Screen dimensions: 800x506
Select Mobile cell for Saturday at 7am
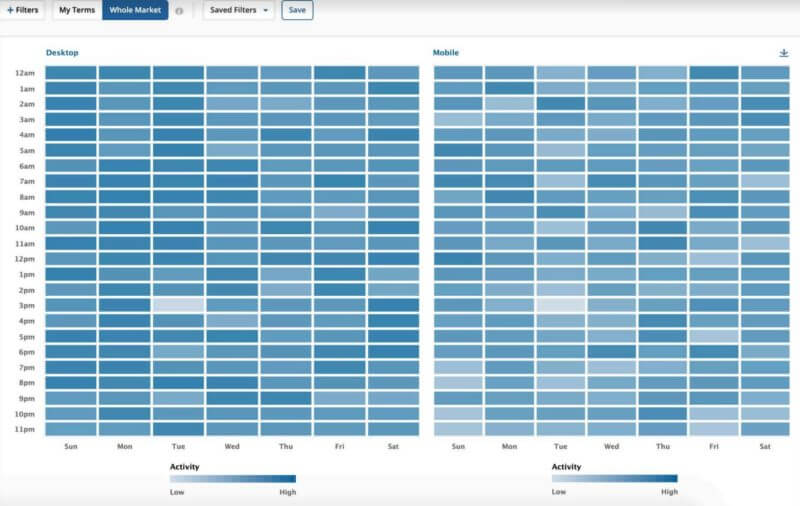(x=765, y=181)
